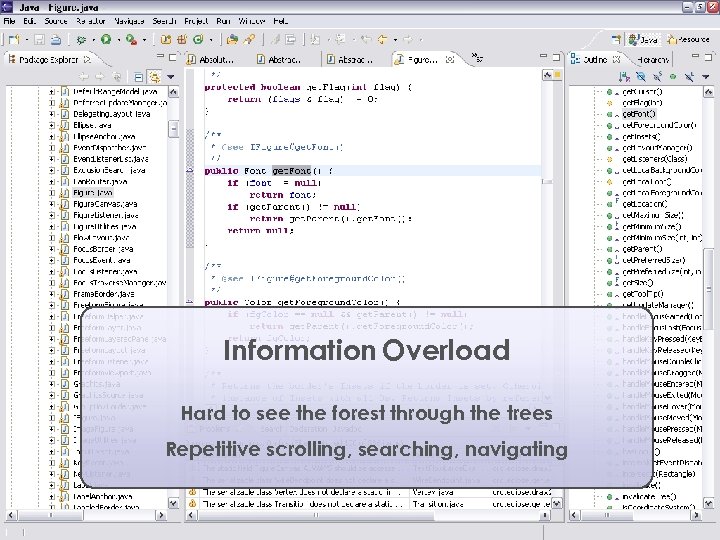Image resolution: width=720 pixels, height=540 pixels.
Task: Click Collapse All in Package Explorer
Action: [139, 77]
